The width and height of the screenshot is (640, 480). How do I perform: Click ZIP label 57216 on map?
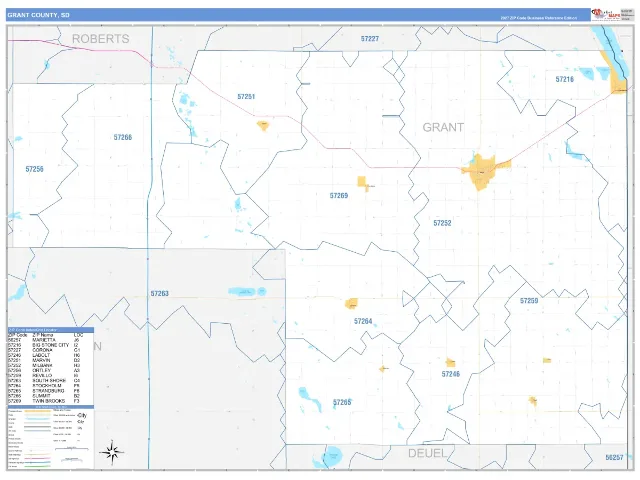[564, 79]
